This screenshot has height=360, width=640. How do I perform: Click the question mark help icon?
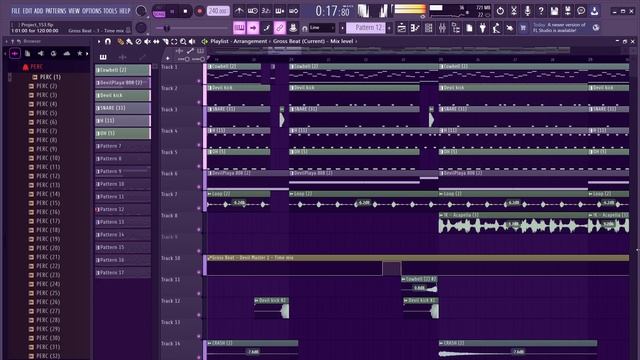541,11
